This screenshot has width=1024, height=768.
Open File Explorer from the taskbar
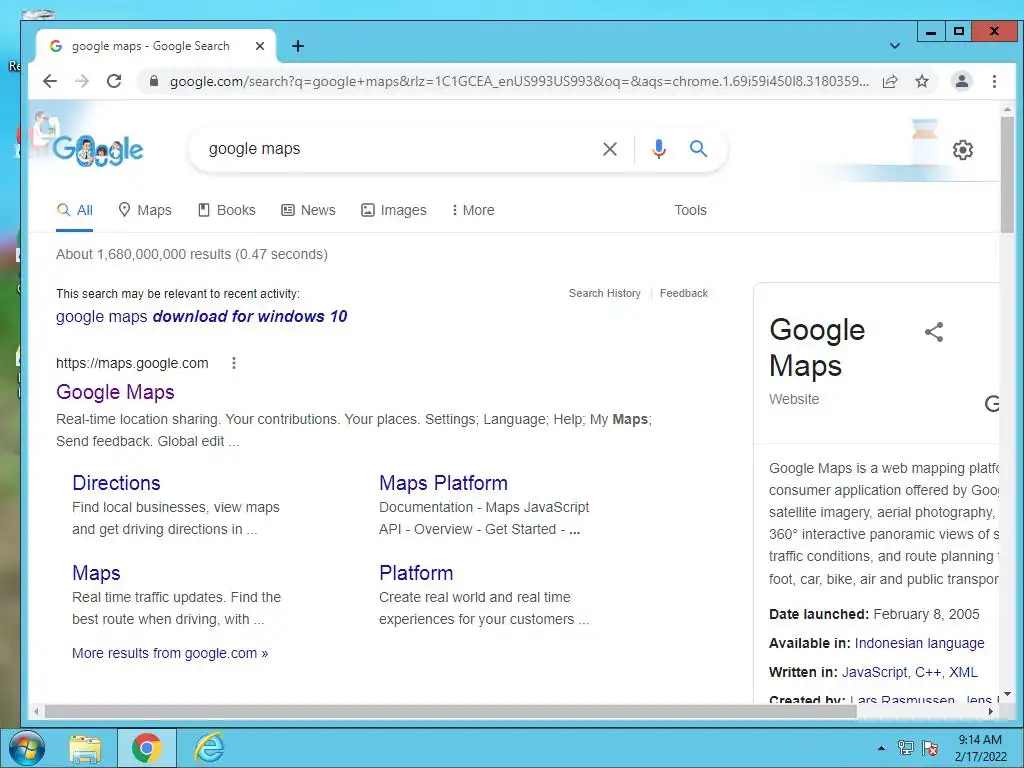point(86,748)
